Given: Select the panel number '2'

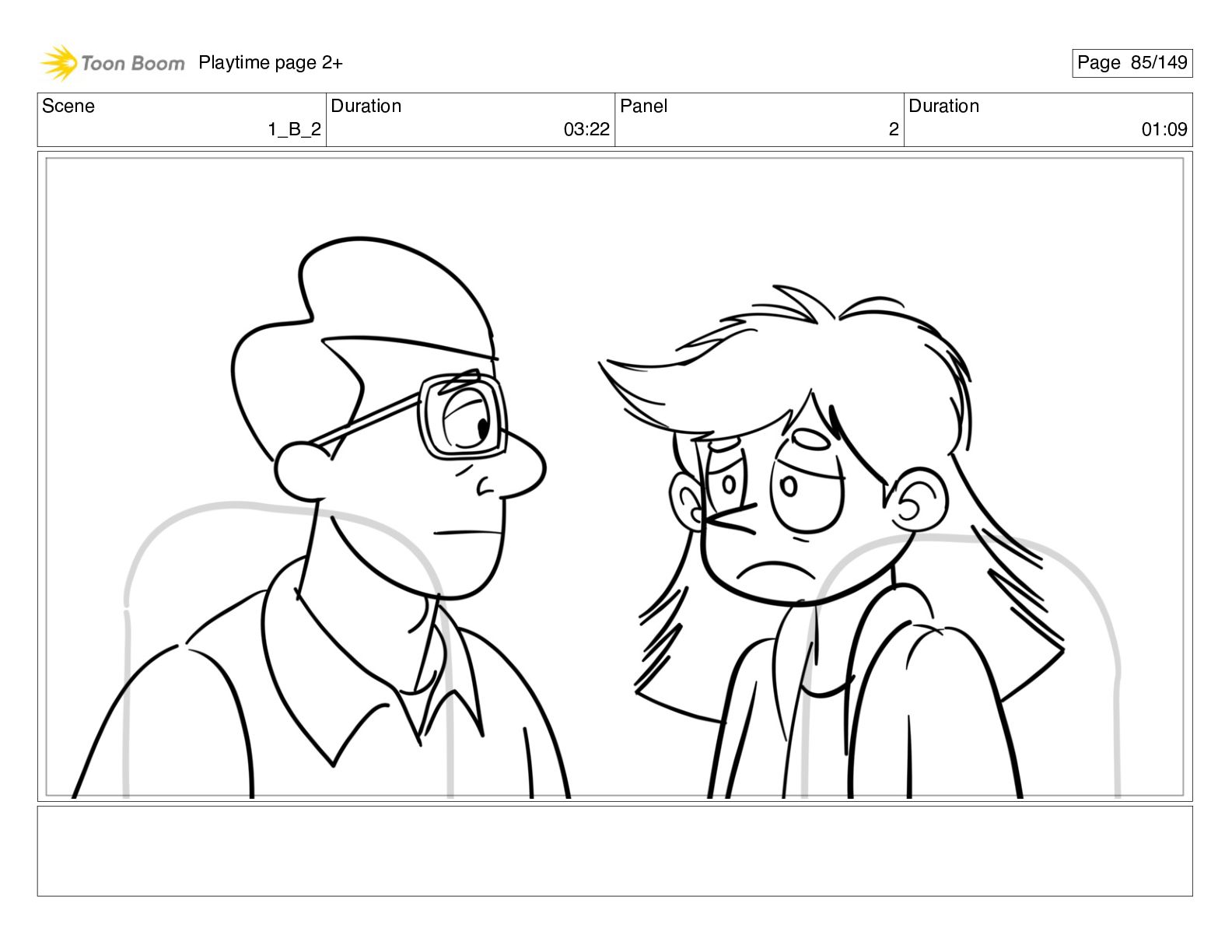Looking at the screenshot, I should click(x=894, y=130).
